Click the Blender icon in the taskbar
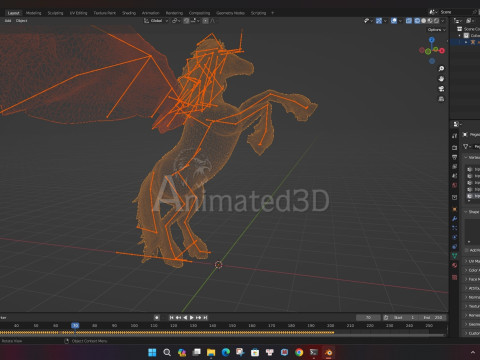Viewport: 480px width, 360px height. pyautogui.click(x=328, y=352)
